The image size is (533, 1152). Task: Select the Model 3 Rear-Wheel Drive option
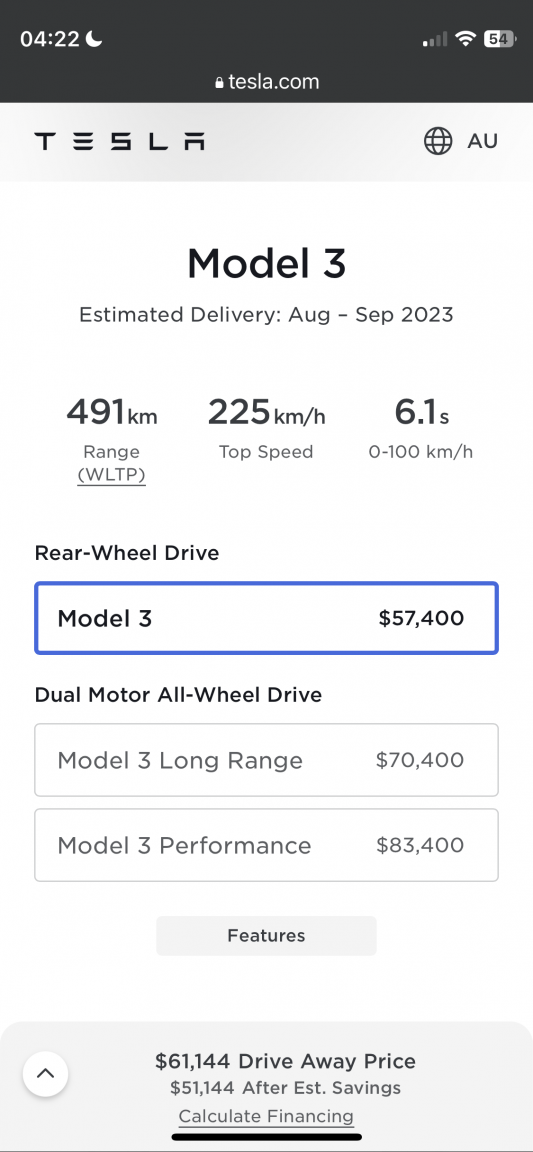pyautogui.click(x=266, y=618)
